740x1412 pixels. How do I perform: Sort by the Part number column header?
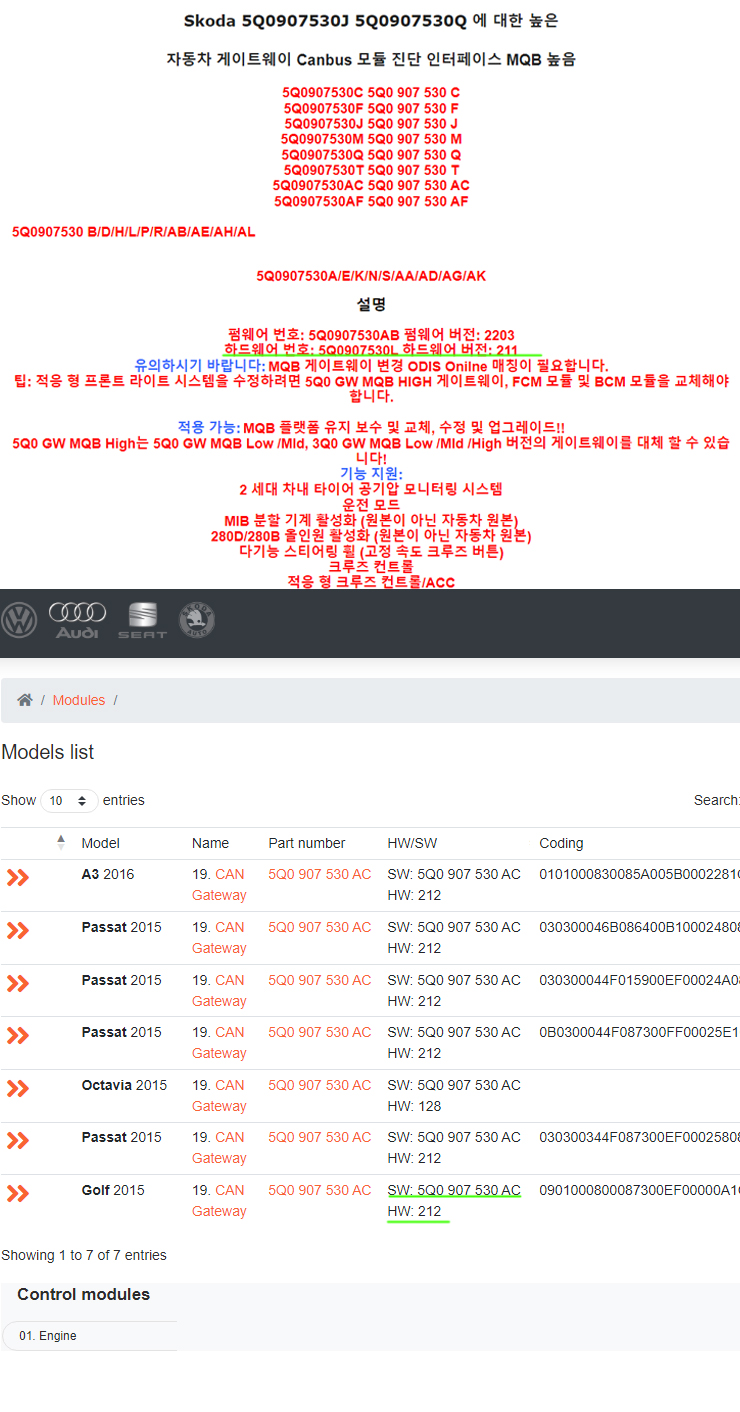(307, 843)
